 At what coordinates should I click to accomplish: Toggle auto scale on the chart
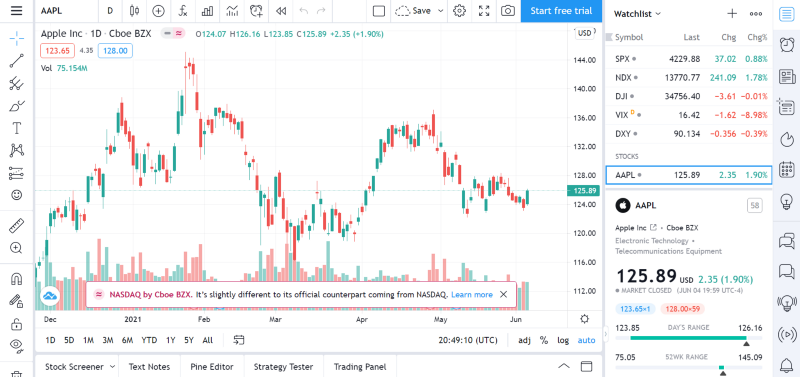tap(586, 340)
